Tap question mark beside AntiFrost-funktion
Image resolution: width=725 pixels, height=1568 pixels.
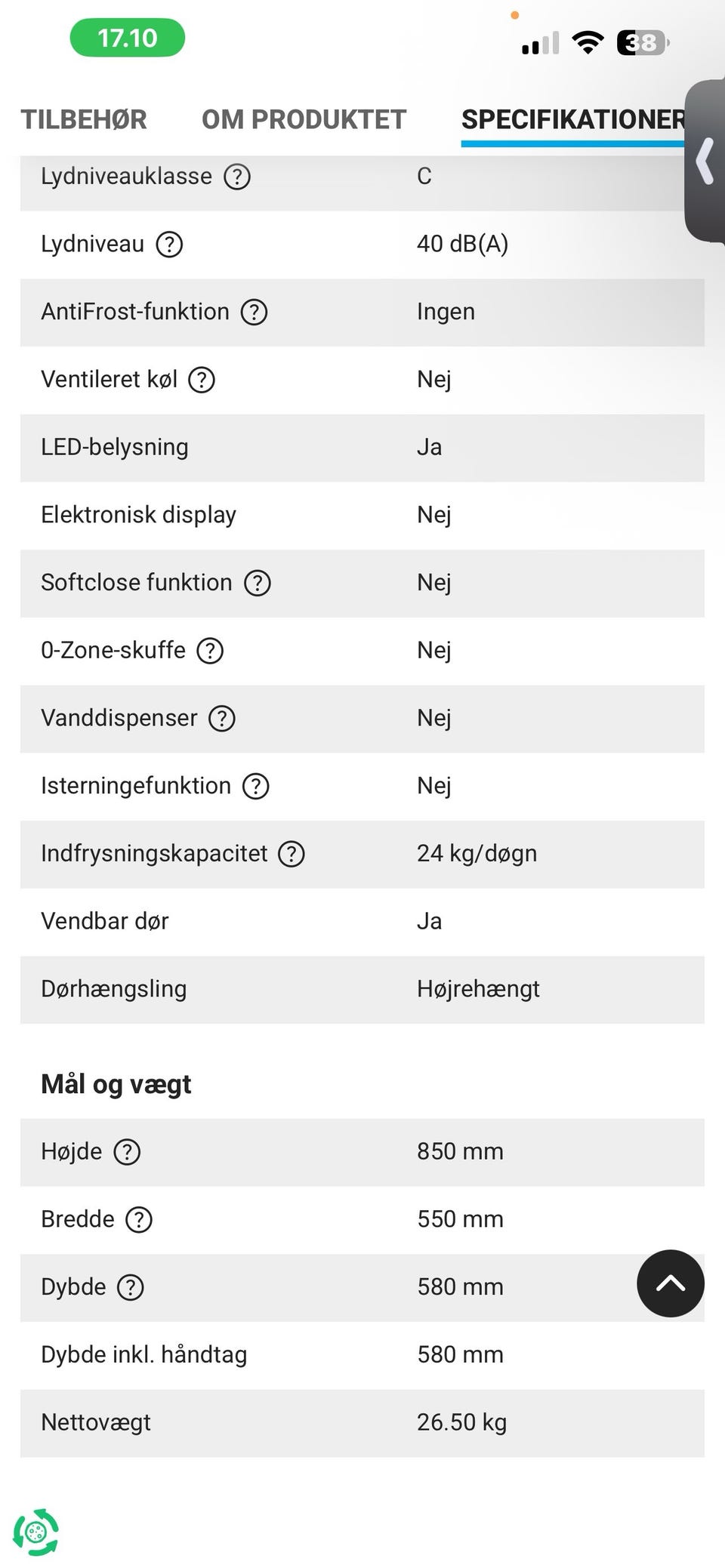pyautogui.click(x=254, y=312)
